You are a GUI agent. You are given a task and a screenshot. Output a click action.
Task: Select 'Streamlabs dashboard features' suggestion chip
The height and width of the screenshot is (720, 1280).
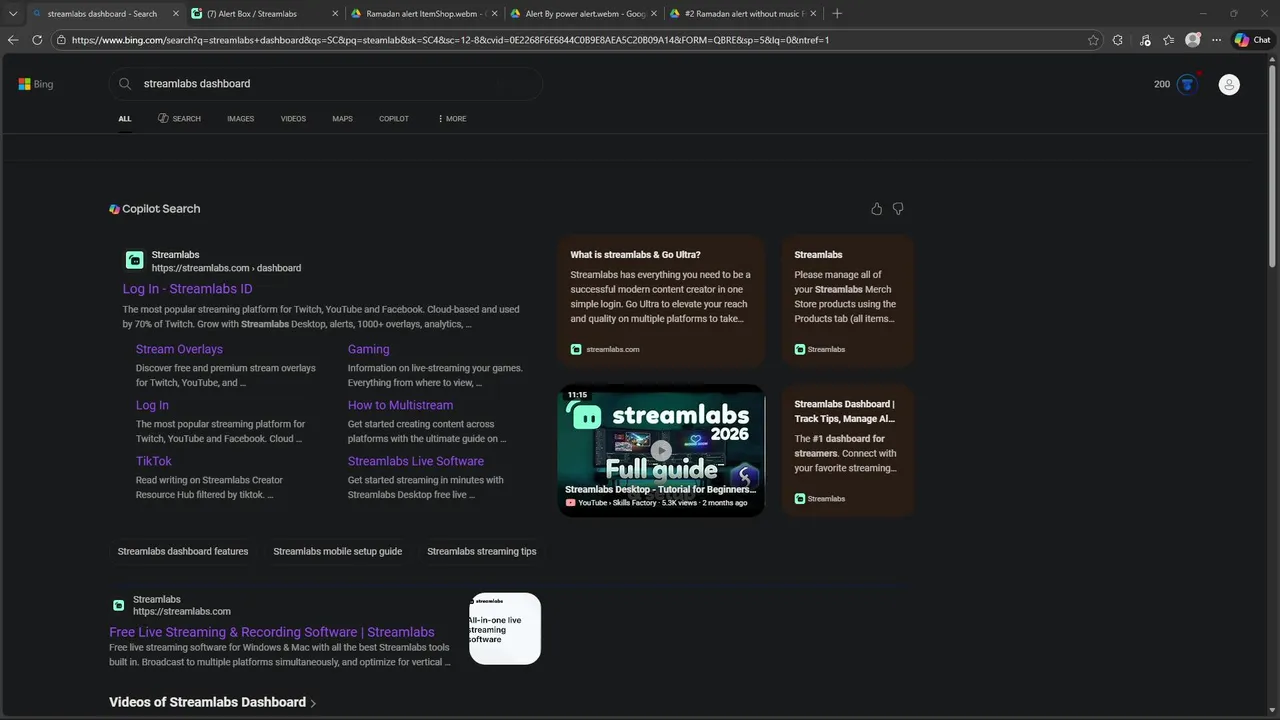pyautogui.click(x=183, y=551)
